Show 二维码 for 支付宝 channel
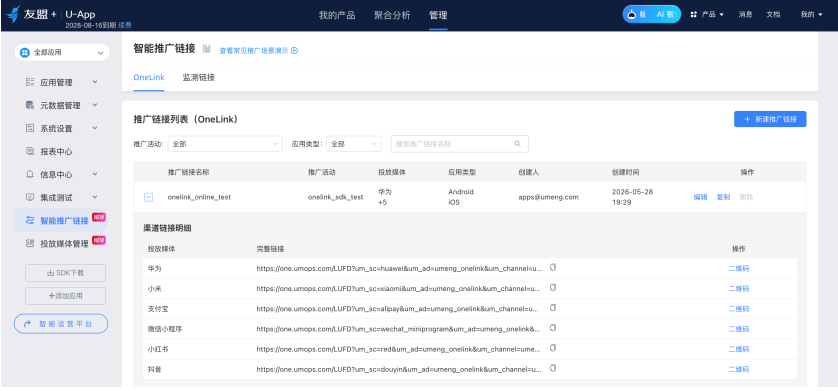Viewport: 838px width, 391px height. [x=739, y=309]
